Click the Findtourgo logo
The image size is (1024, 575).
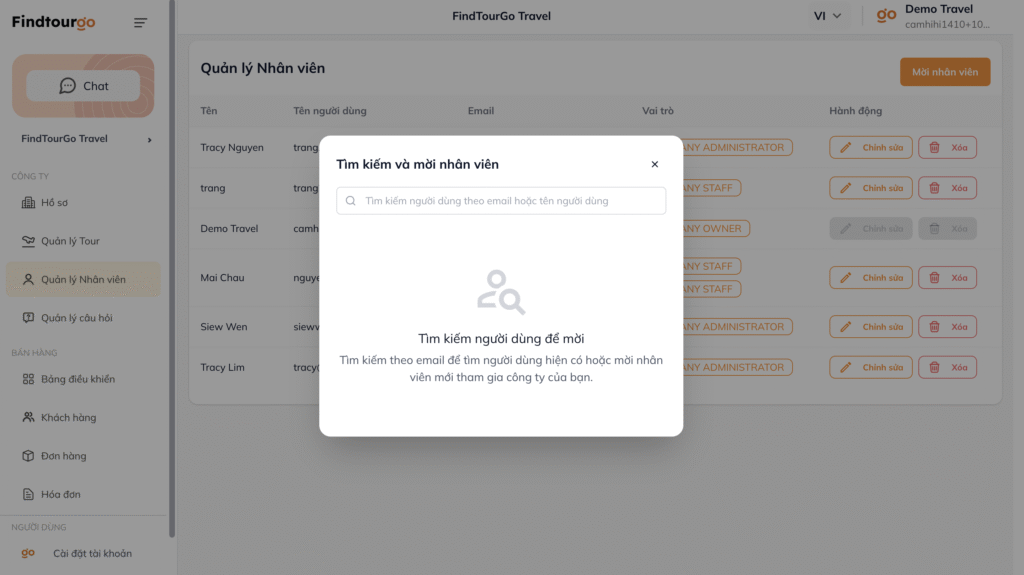click(x=54, y=22)
